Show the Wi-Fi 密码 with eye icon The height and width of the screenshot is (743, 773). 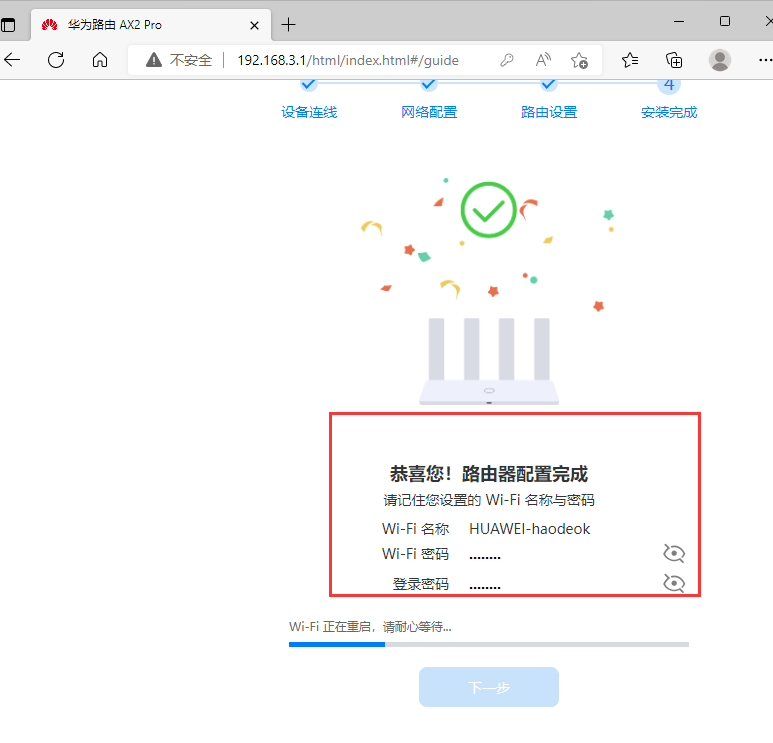[673, 553]
